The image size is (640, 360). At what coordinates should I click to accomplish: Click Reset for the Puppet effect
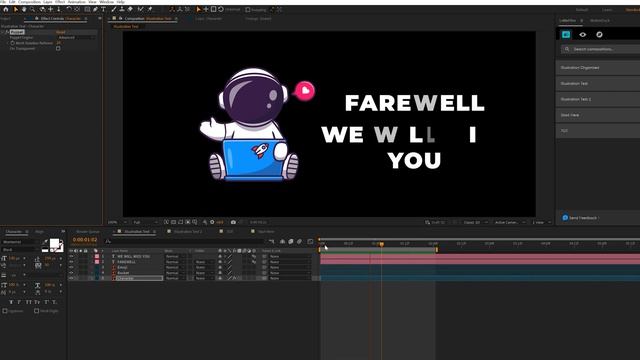click(60, 32)
